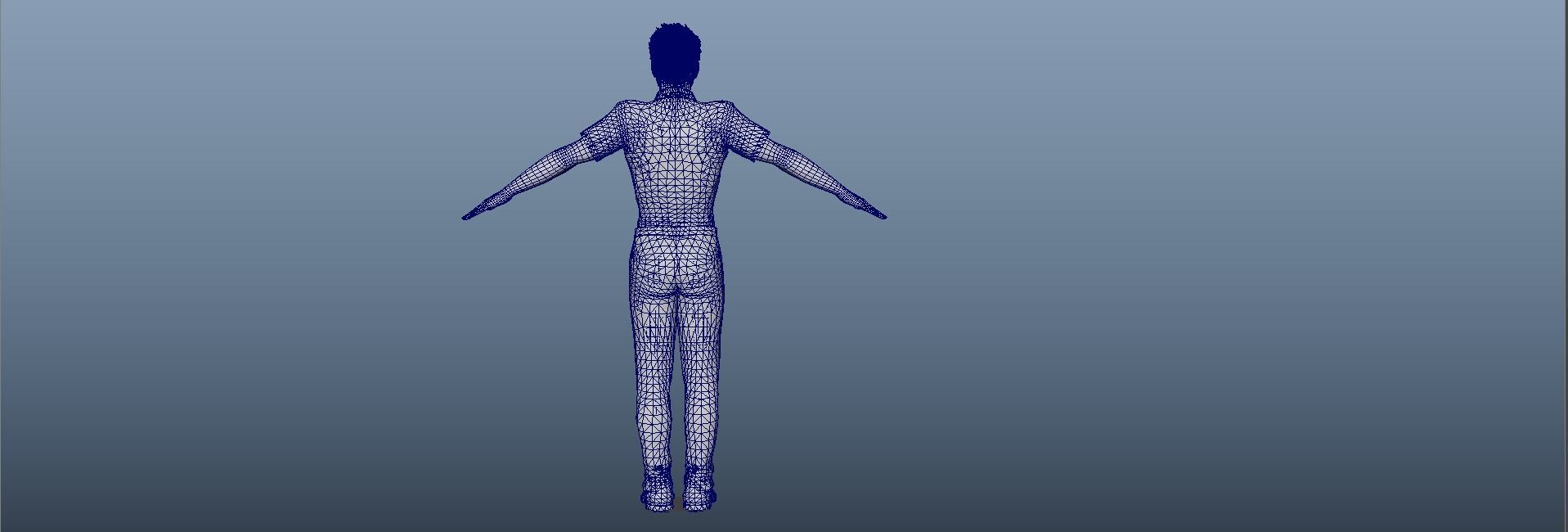This screenshot has width=1568, height=532.
Task: Select the character's hair mesh on the head
Action: (676, 52)
